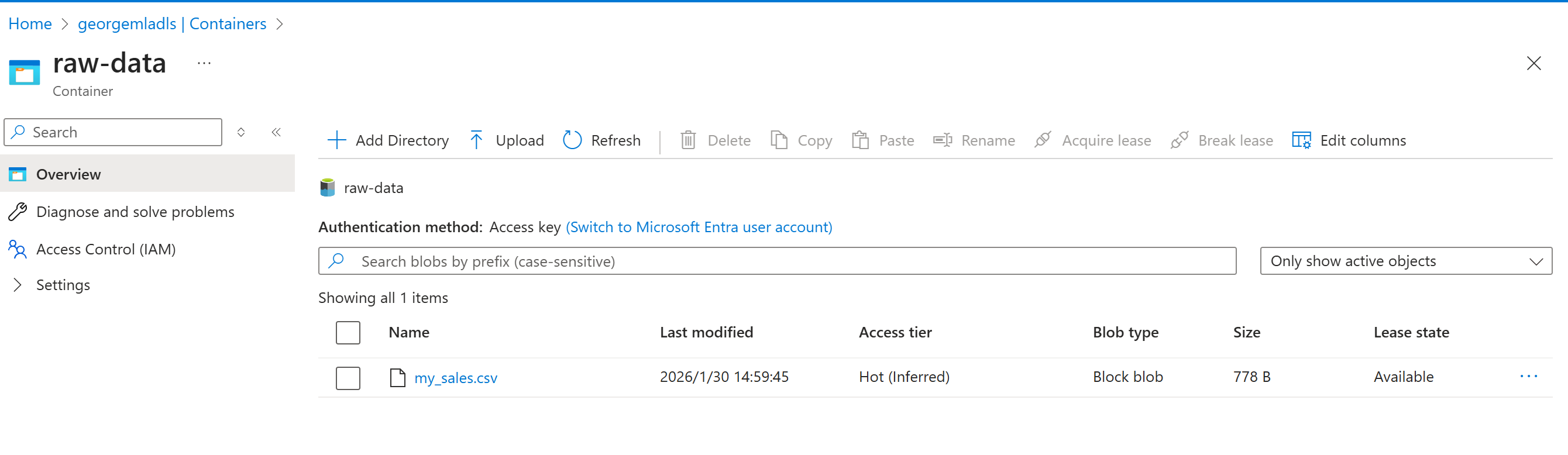Click the Break lease icon
Screen dimensions: 1568x455
[1179, 140]
